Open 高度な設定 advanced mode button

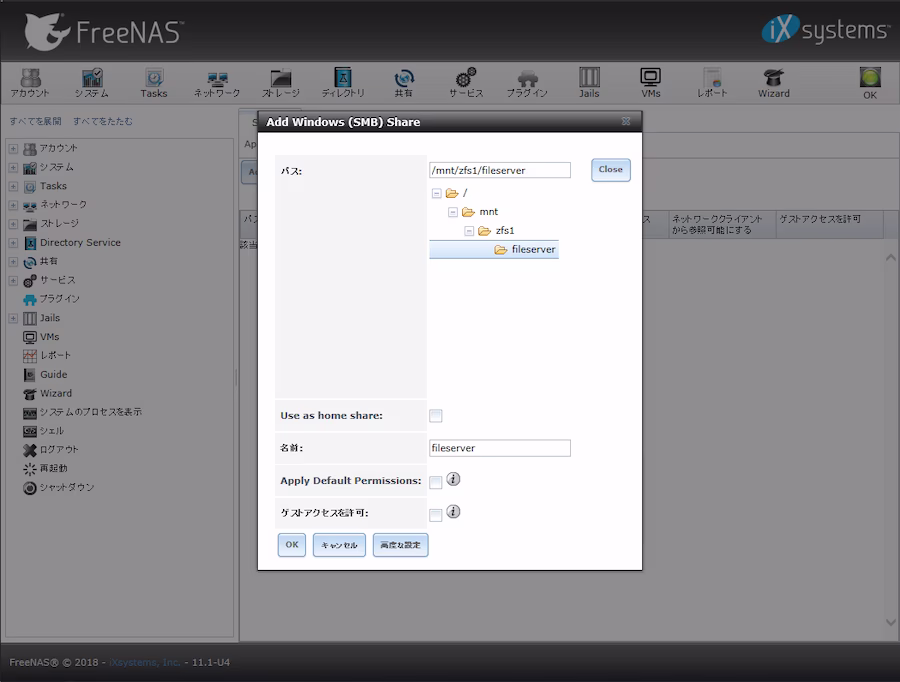coord(400,545)
